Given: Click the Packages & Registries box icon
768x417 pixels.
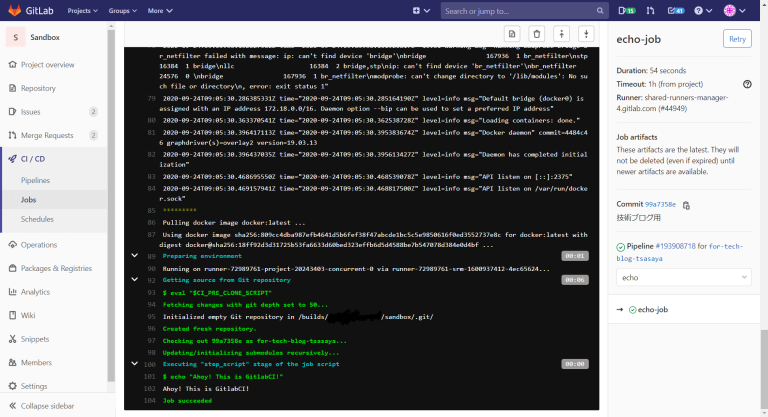Looking at the screenshot, I should (13, 268).
